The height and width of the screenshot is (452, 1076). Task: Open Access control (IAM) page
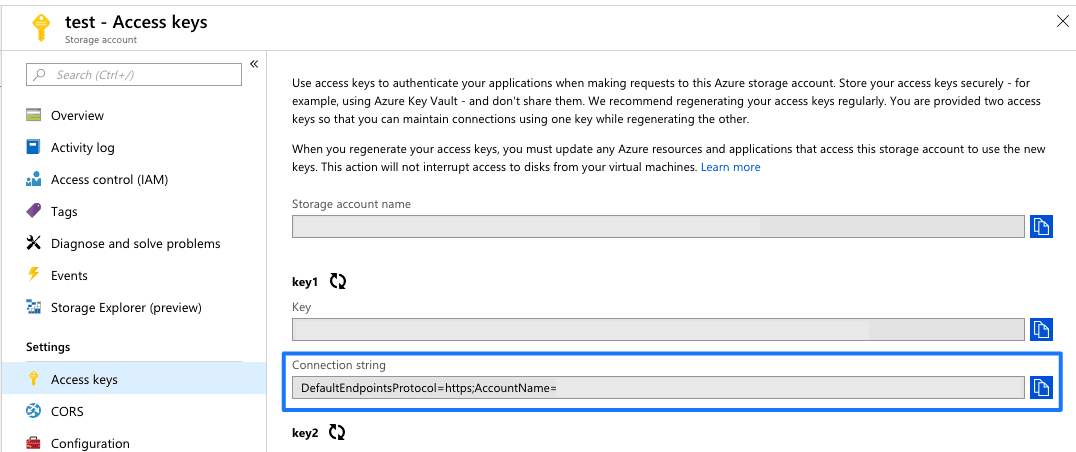(x=109, y=180)
